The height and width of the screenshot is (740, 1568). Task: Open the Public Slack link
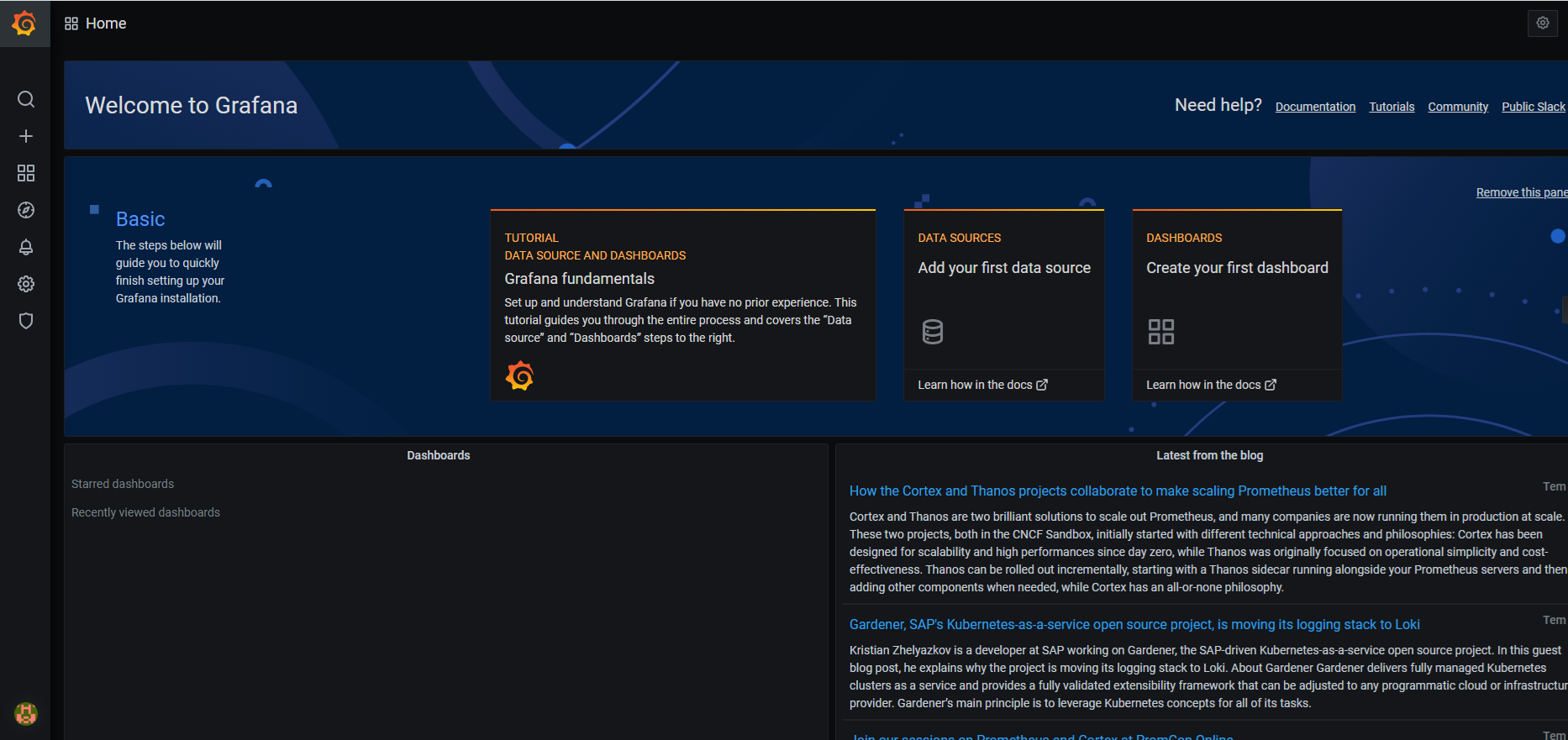coord(1534,107)
